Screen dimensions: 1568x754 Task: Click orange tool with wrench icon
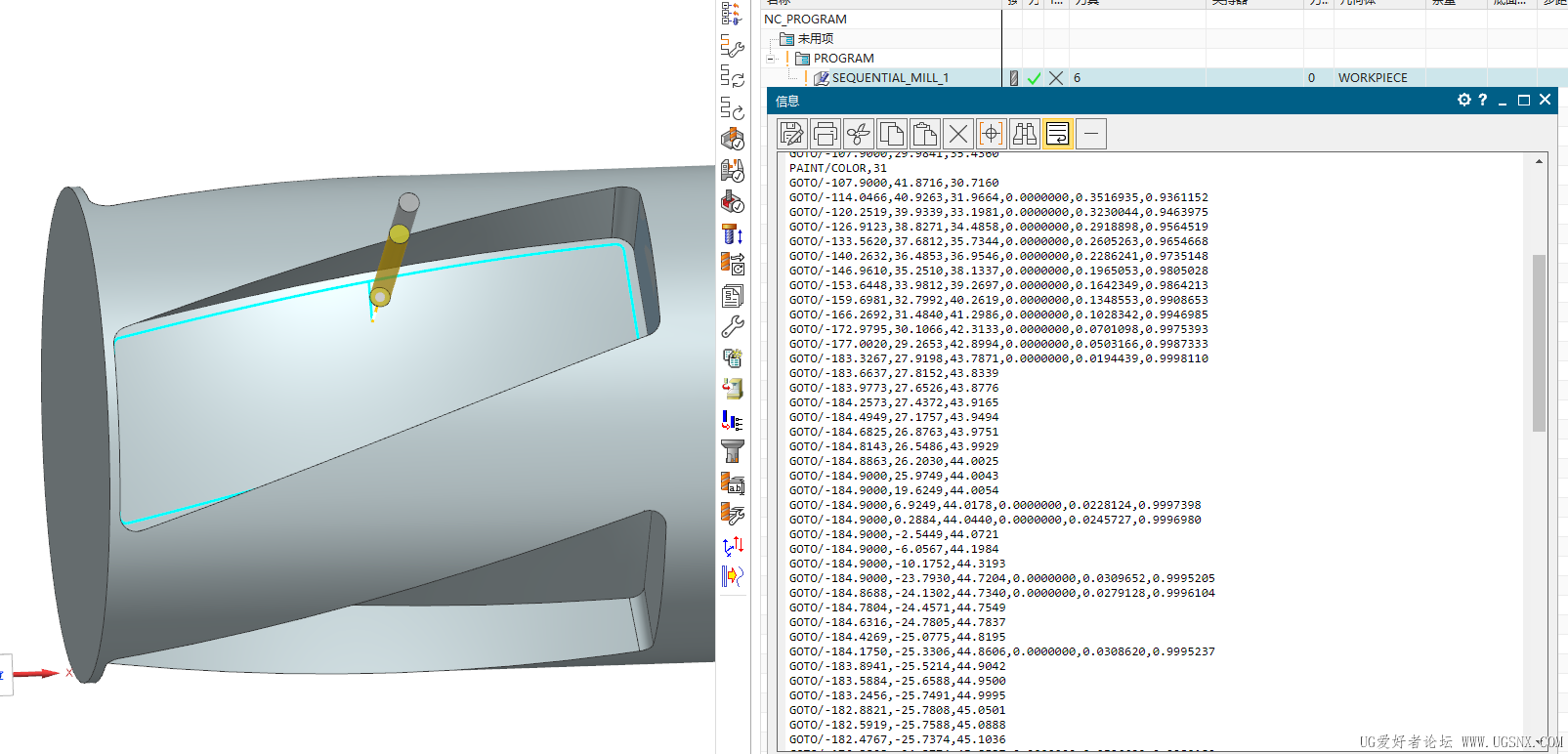(x=732, y=514)
